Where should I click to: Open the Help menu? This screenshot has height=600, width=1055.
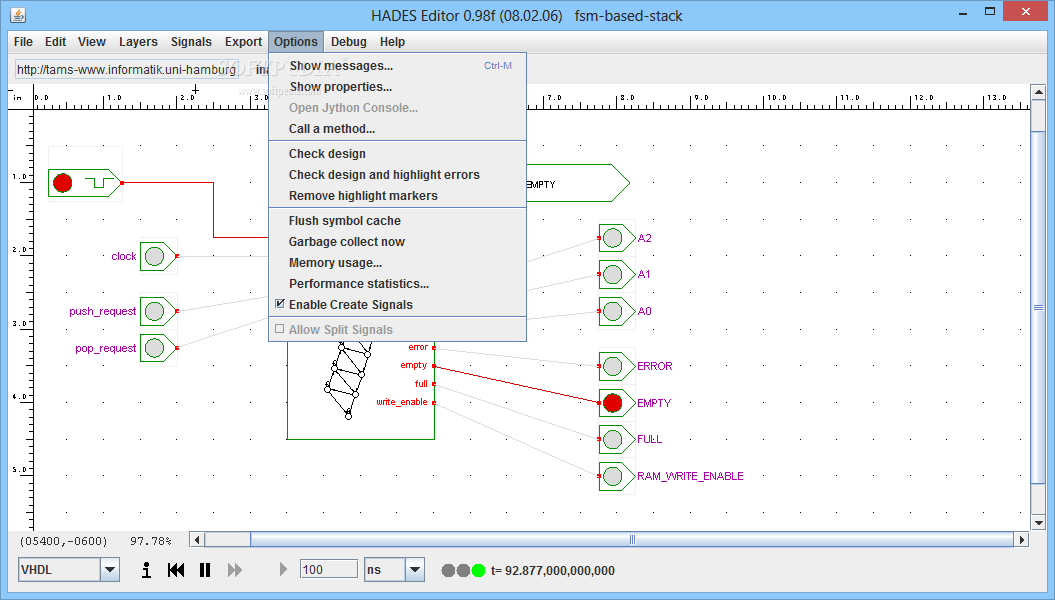[x=392, y=42]
